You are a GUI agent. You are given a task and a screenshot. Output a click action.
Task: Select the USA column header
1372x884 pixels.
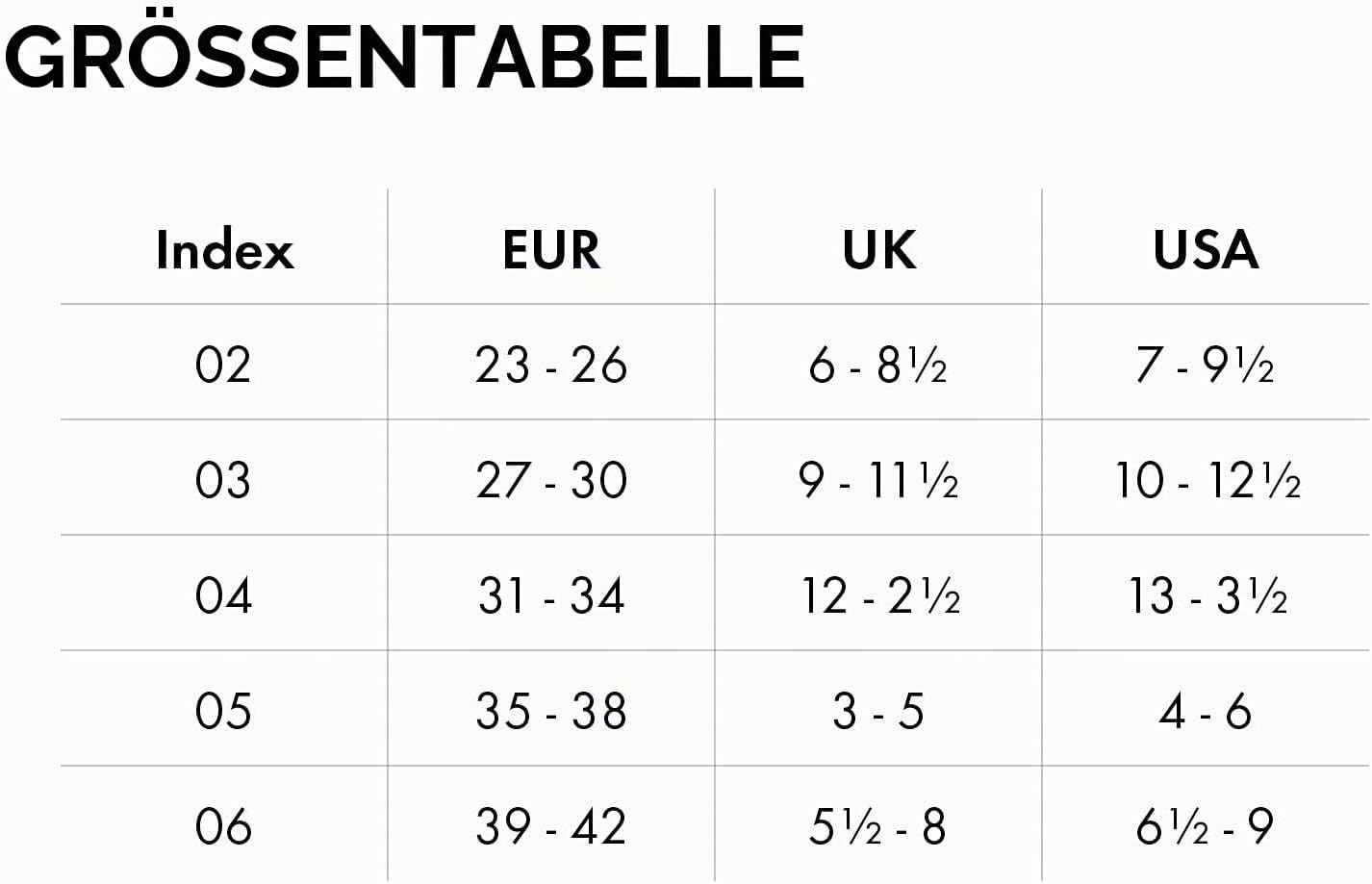1206,249
